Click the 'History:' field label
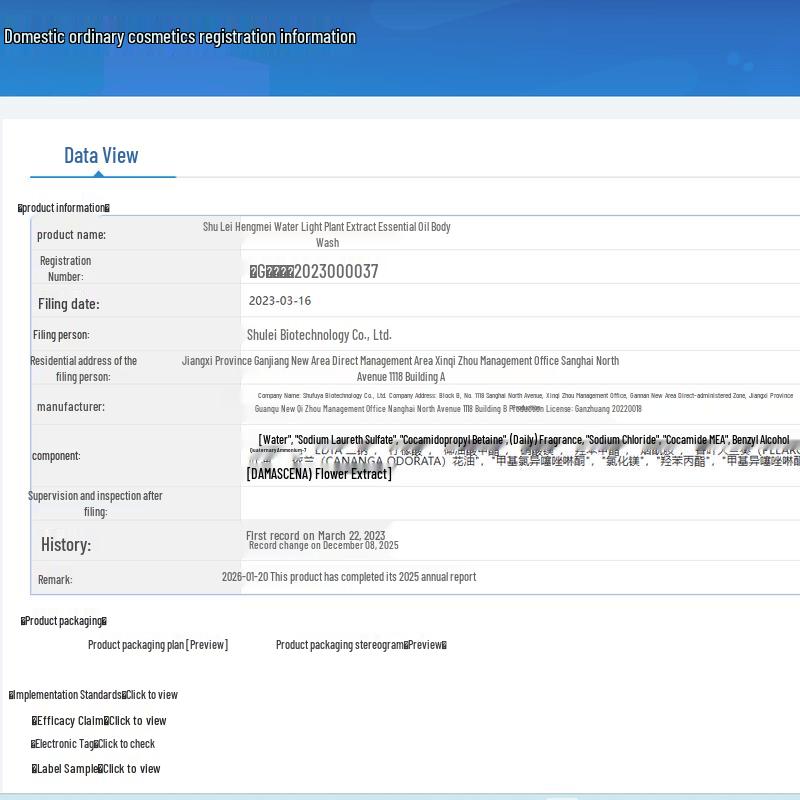 66,544
